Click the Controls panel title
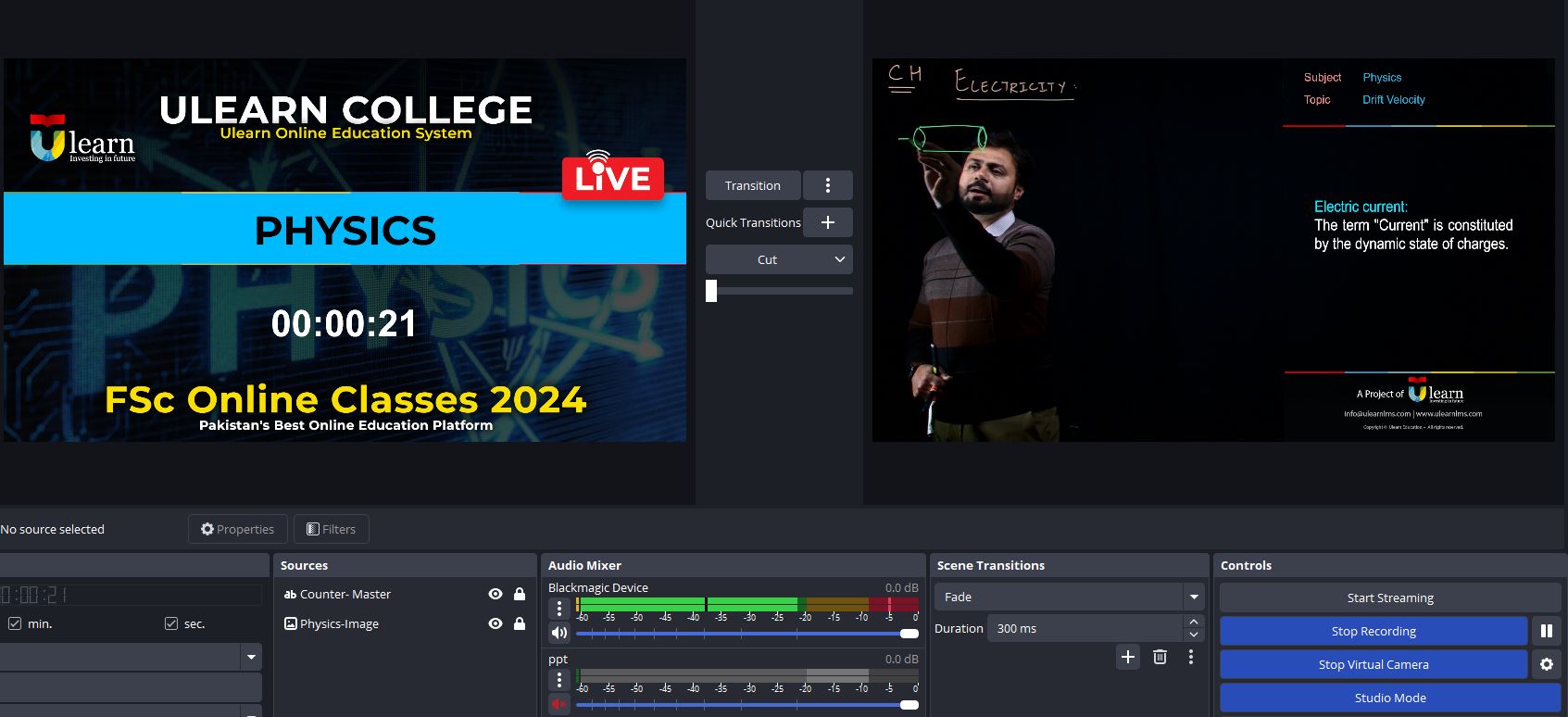The width and height of the screenshot is (1568, 717). [x=1246, y=565]
